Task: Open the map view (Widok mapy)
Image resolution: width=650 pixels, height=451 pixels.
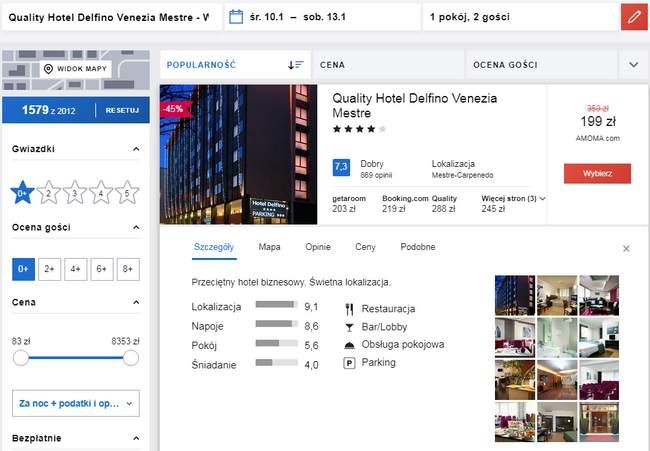Action: tap(76, 68)
